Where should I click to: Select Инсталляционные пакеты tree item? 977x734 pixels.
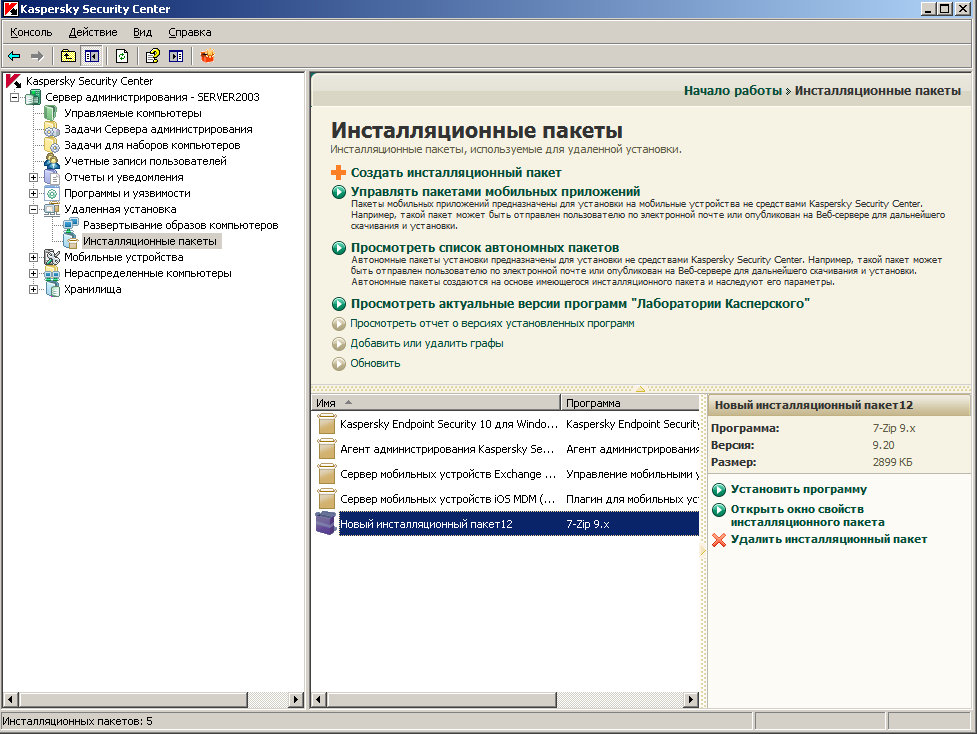pyautogui.click(x=150, y=241)
